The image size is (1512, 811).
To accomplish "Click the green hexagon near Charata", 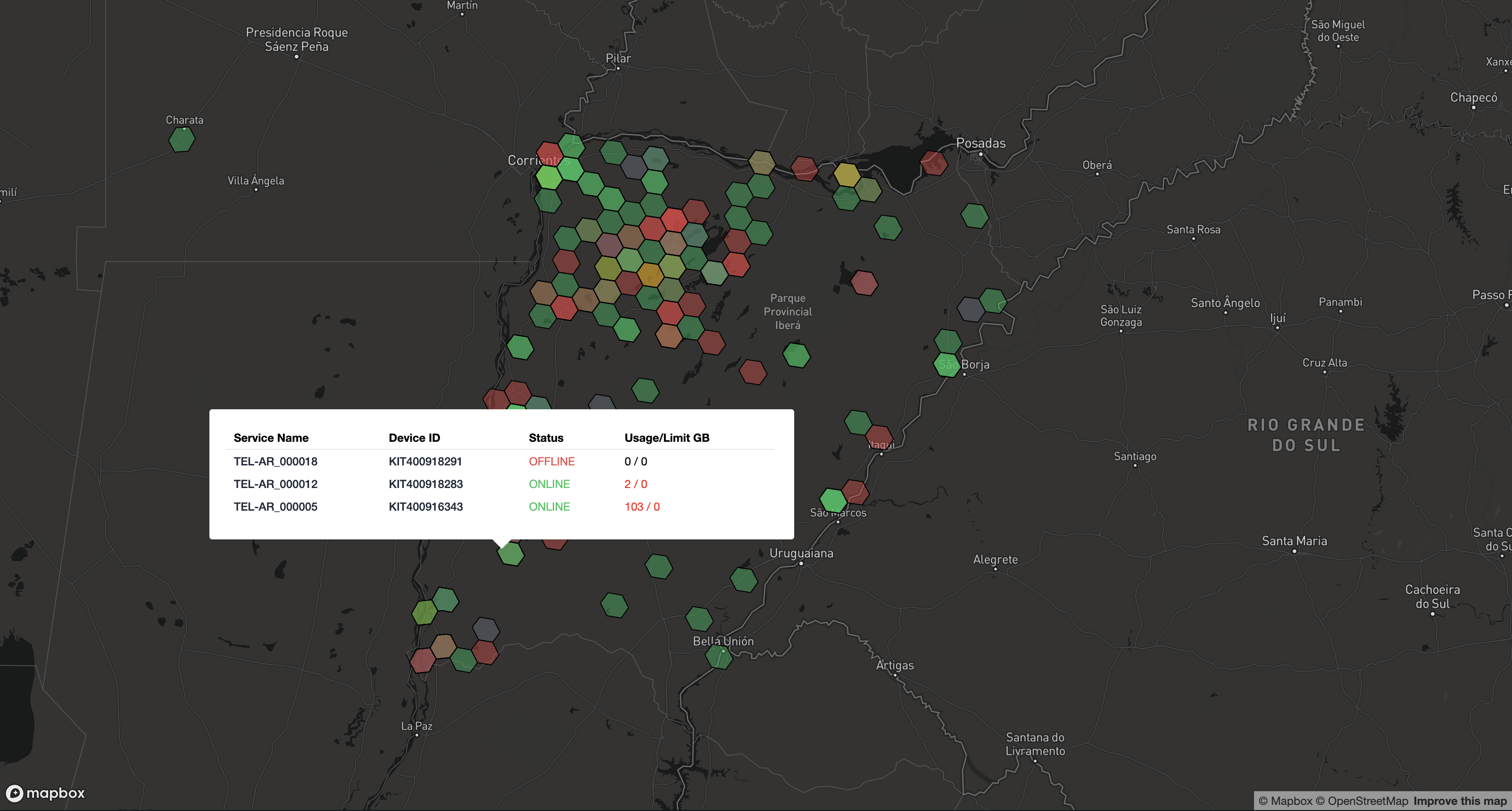I will [x=182, y=139].
